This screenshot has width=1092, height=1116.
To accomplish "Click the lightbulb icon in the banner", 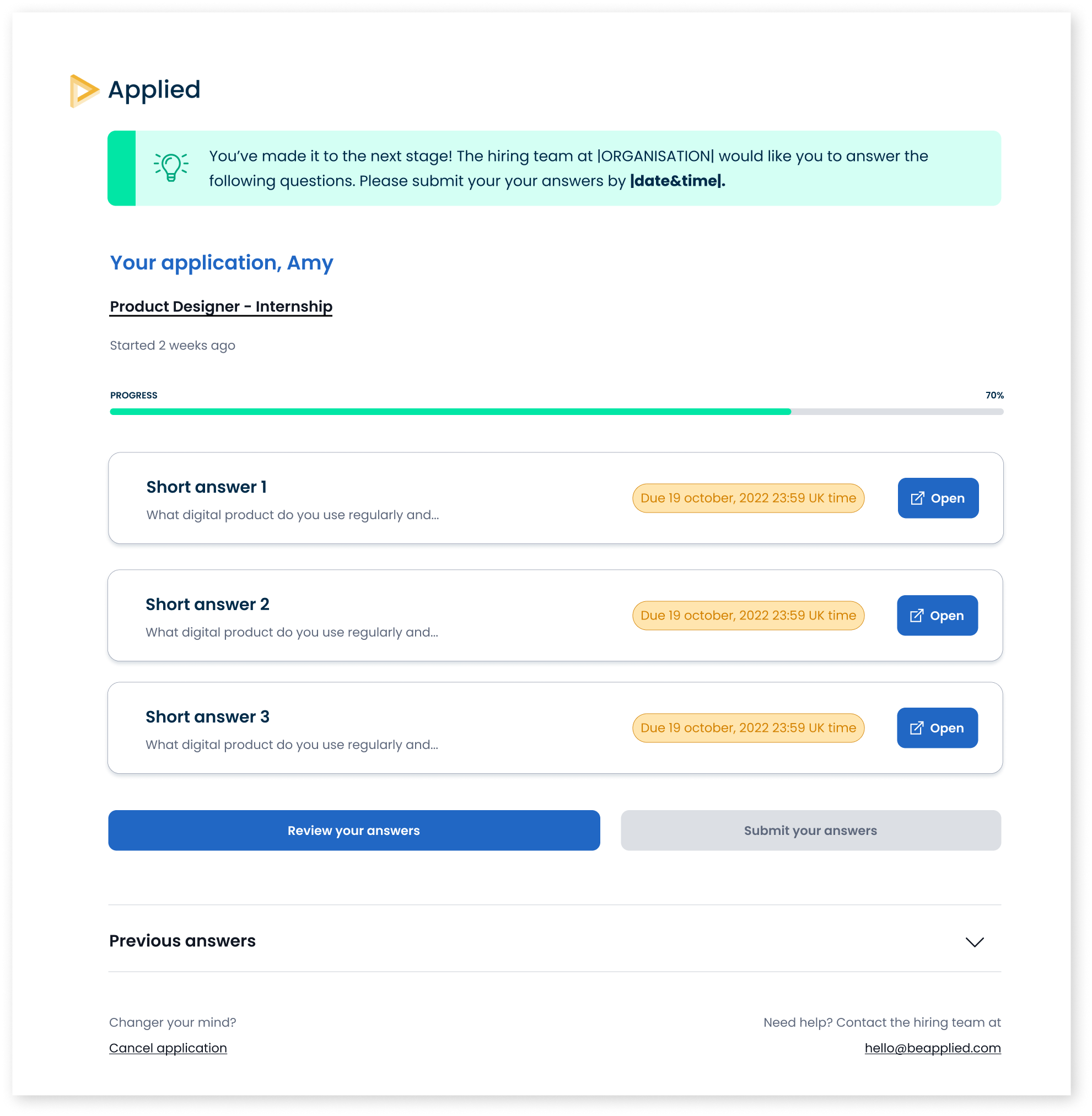I will coord(171,168).
